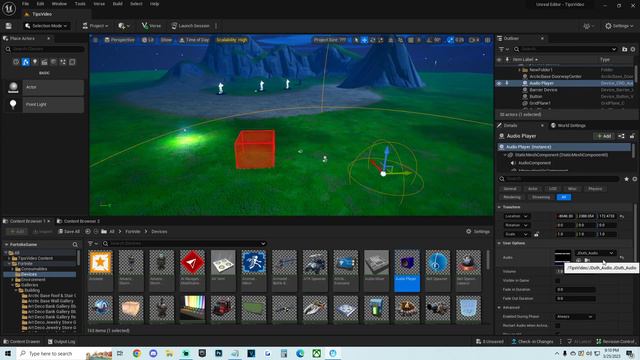Open the Help menu

coord(154,4)
